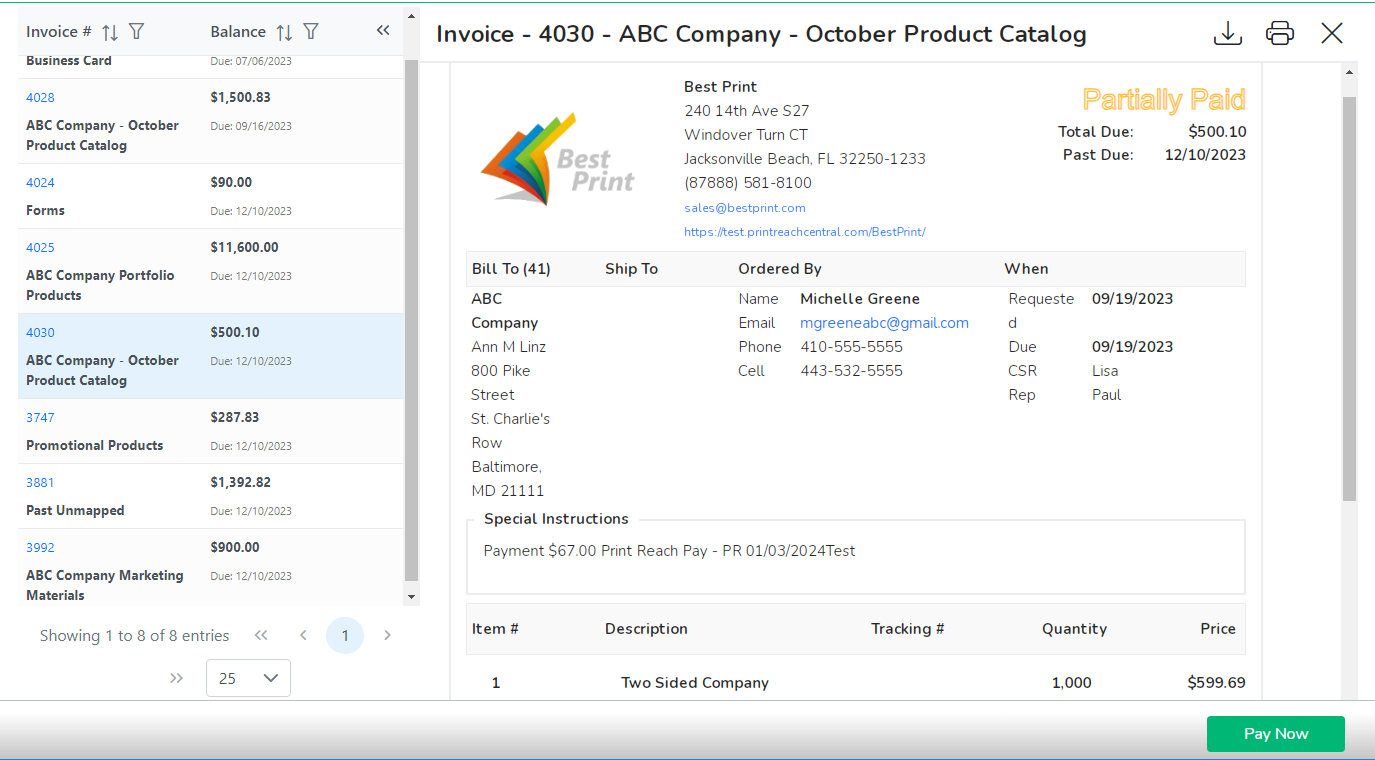Open invoice number 4025

(40, 247)
